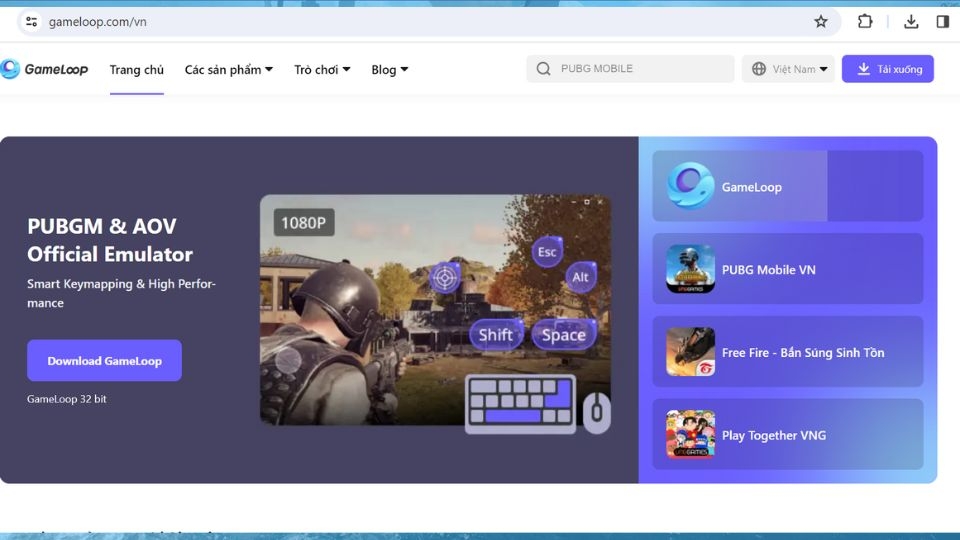Open the GameLoop card in sidebar
Viewport: 960px width, 540px height.
point(787,186)
